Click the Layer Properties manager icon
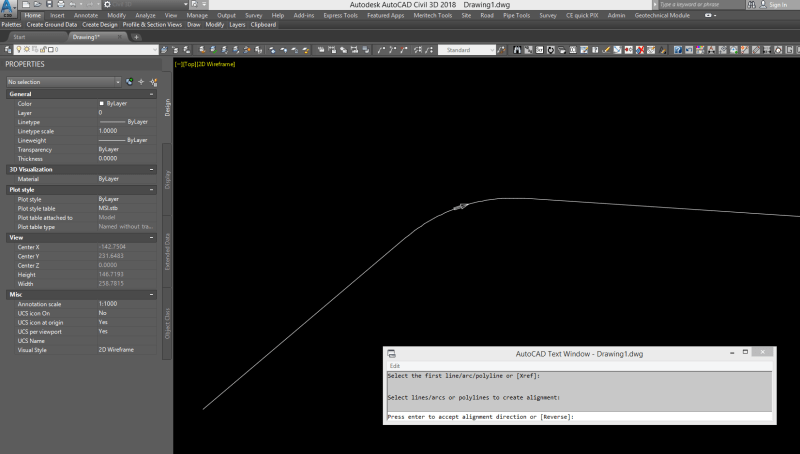Screen dimensions: 800x454 pyautogui.click(x=8, y=49)
